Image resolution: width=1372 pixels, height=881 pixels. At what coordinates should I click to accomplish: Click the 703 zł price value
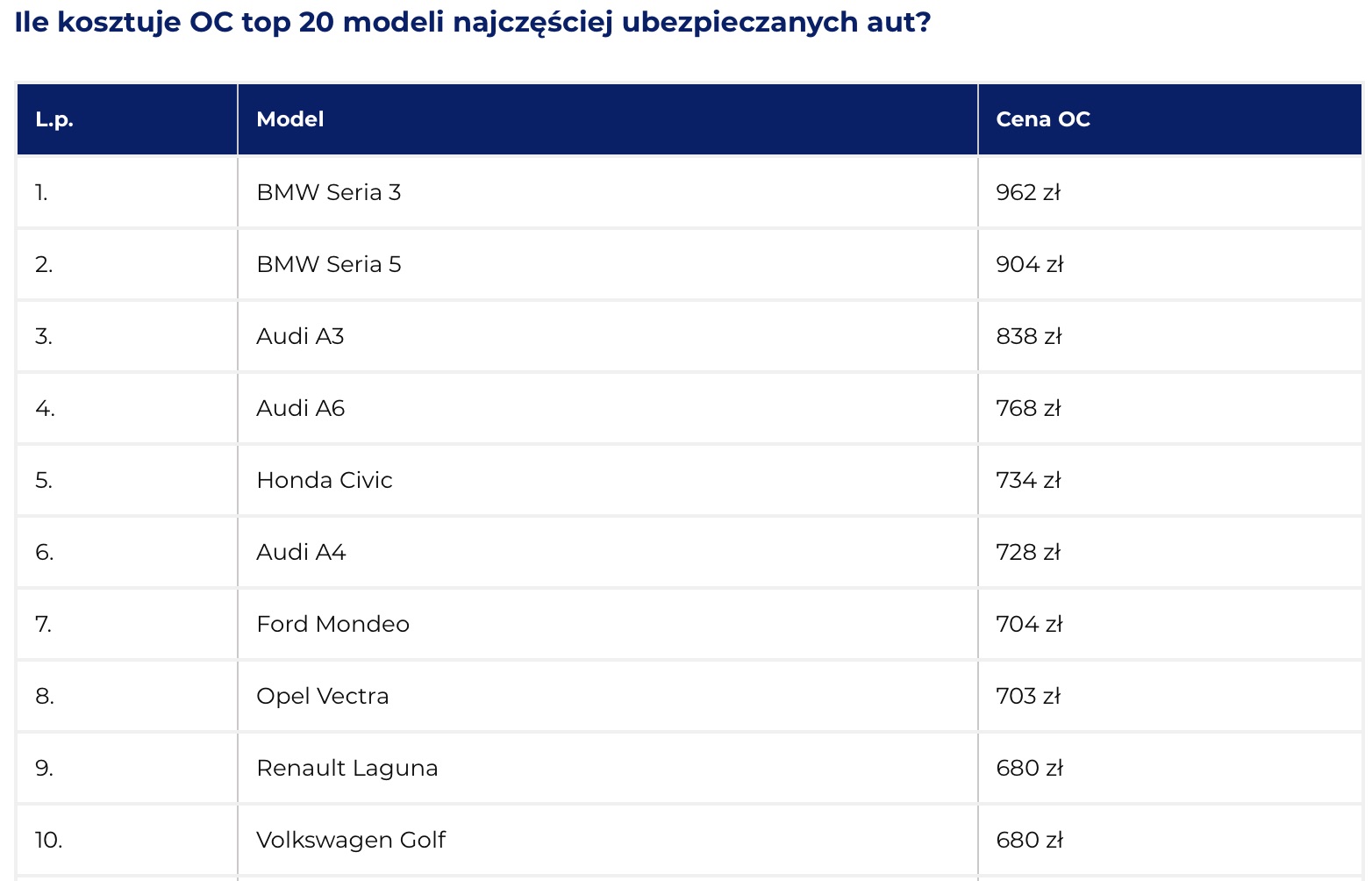point(1029,696)
